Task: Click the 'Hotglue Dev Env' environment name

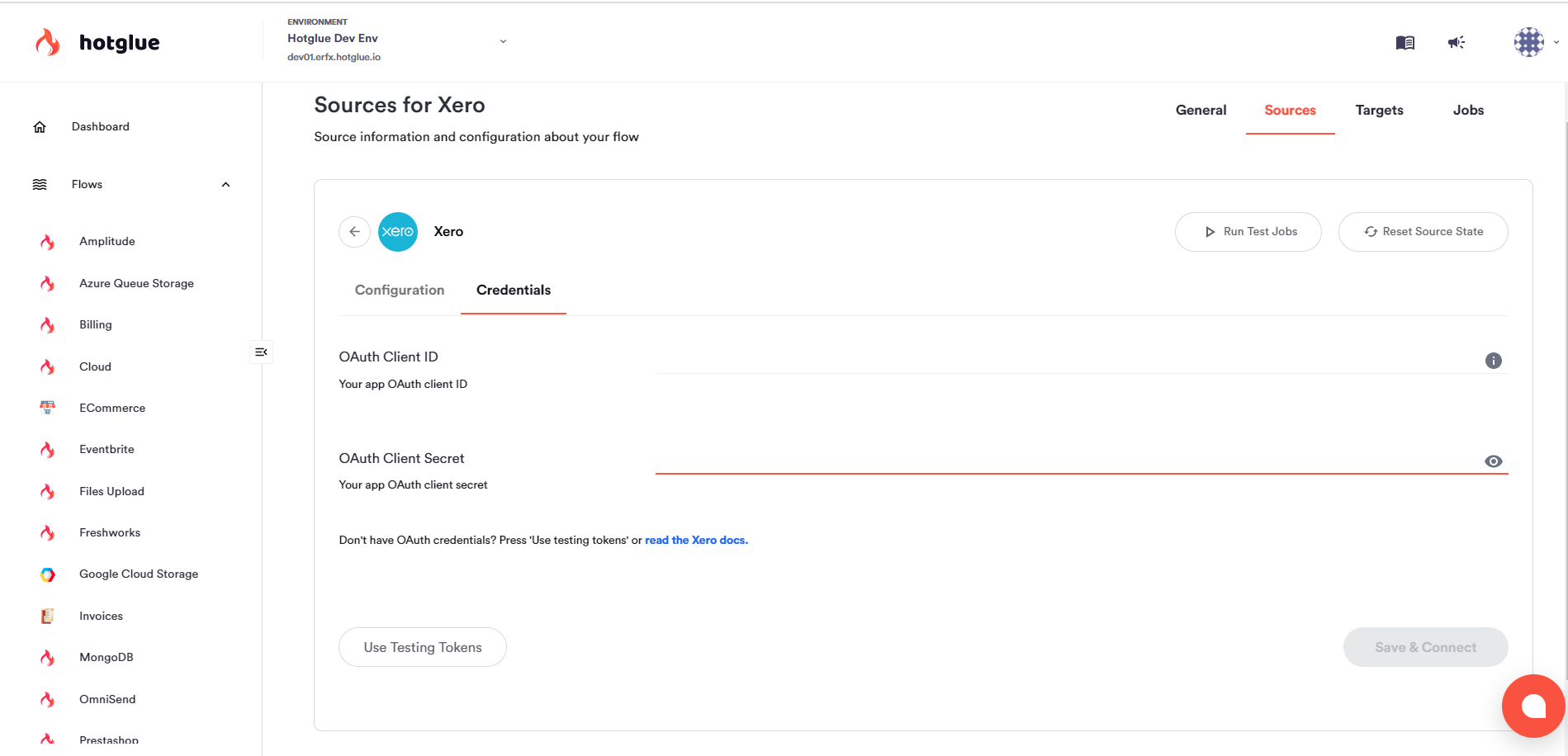Action: (x=333, y=39)
